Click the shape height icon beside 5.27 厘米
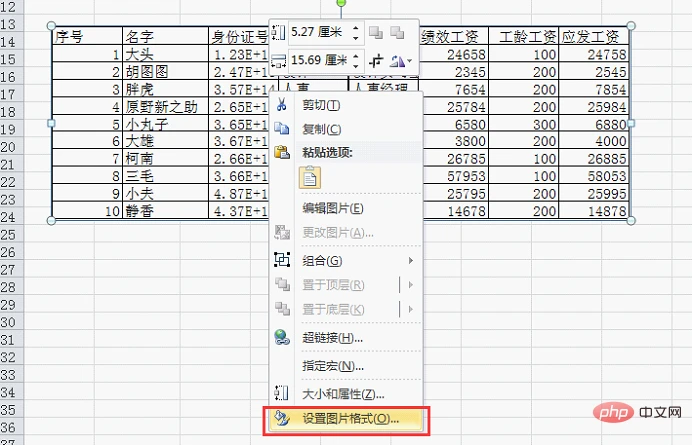 tap(279, 32)
